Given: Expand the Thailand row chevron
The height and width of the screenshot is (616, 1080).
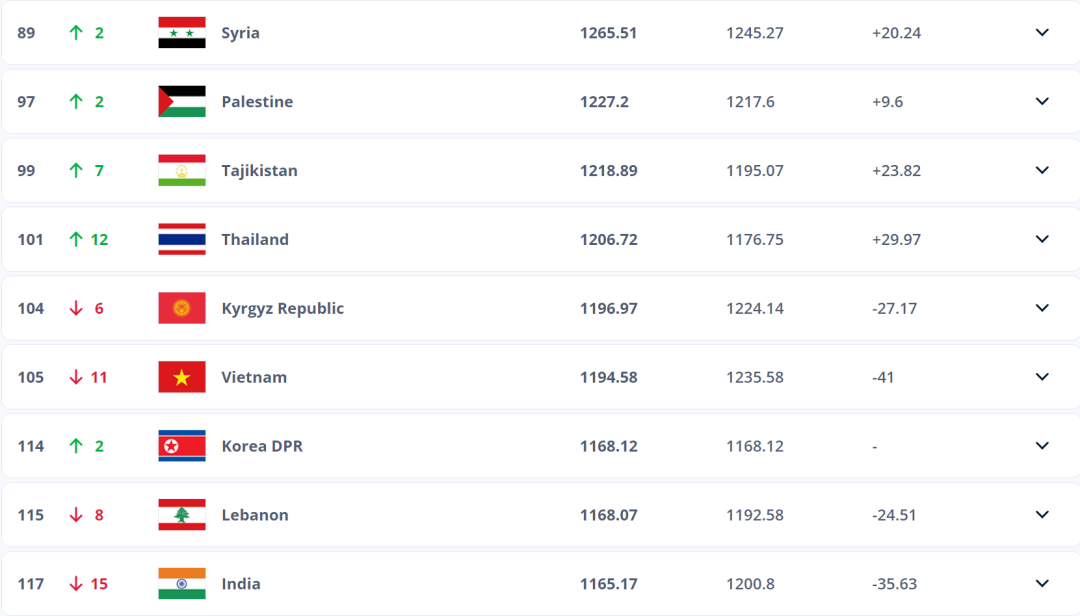Looking at the screenshot, I should coord(1042,239).
